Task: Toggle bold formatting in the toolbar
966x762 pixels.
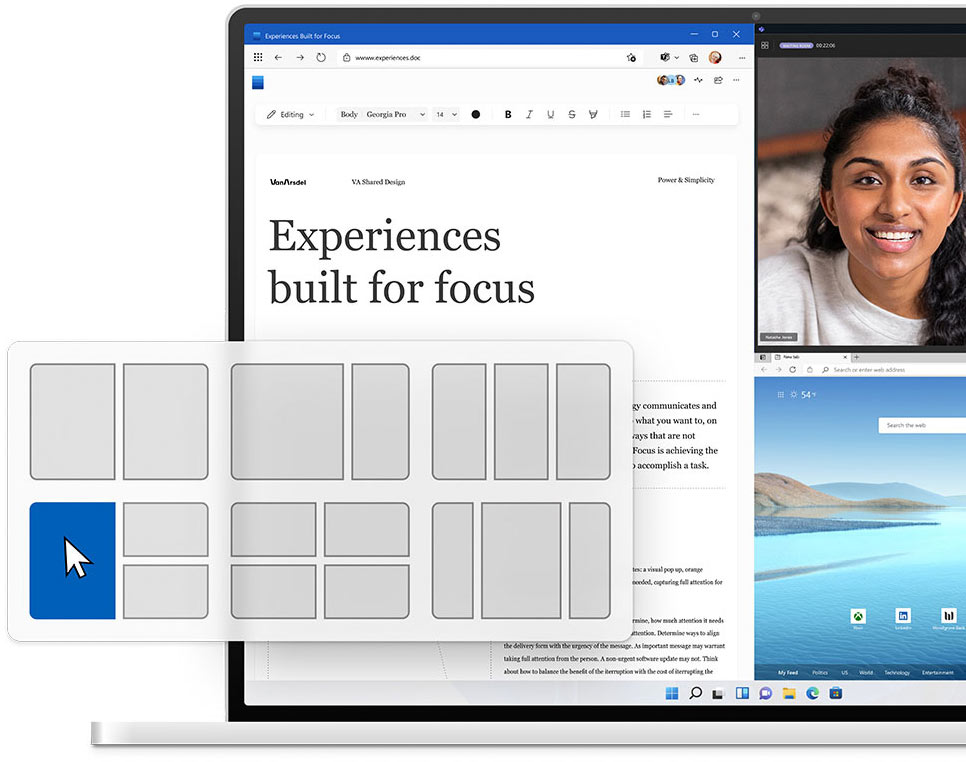Action: 508,115
